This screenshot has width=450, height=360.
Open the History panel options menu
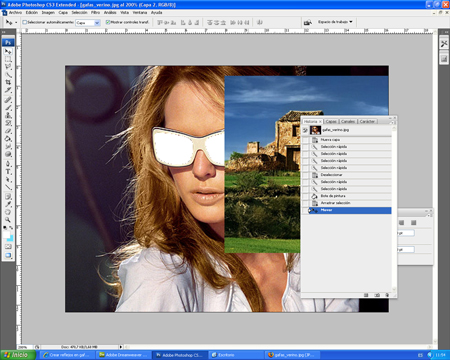392,122
